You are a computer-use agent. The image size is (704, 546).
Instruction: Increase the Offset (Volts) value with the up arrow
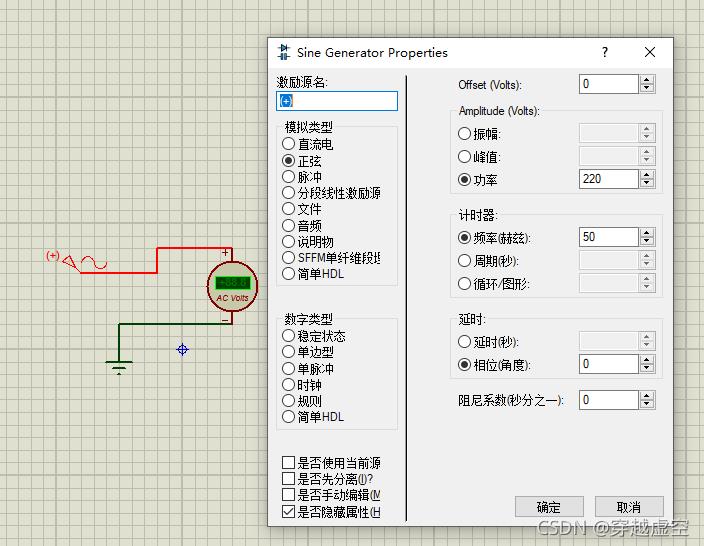(x=647, y=79)
